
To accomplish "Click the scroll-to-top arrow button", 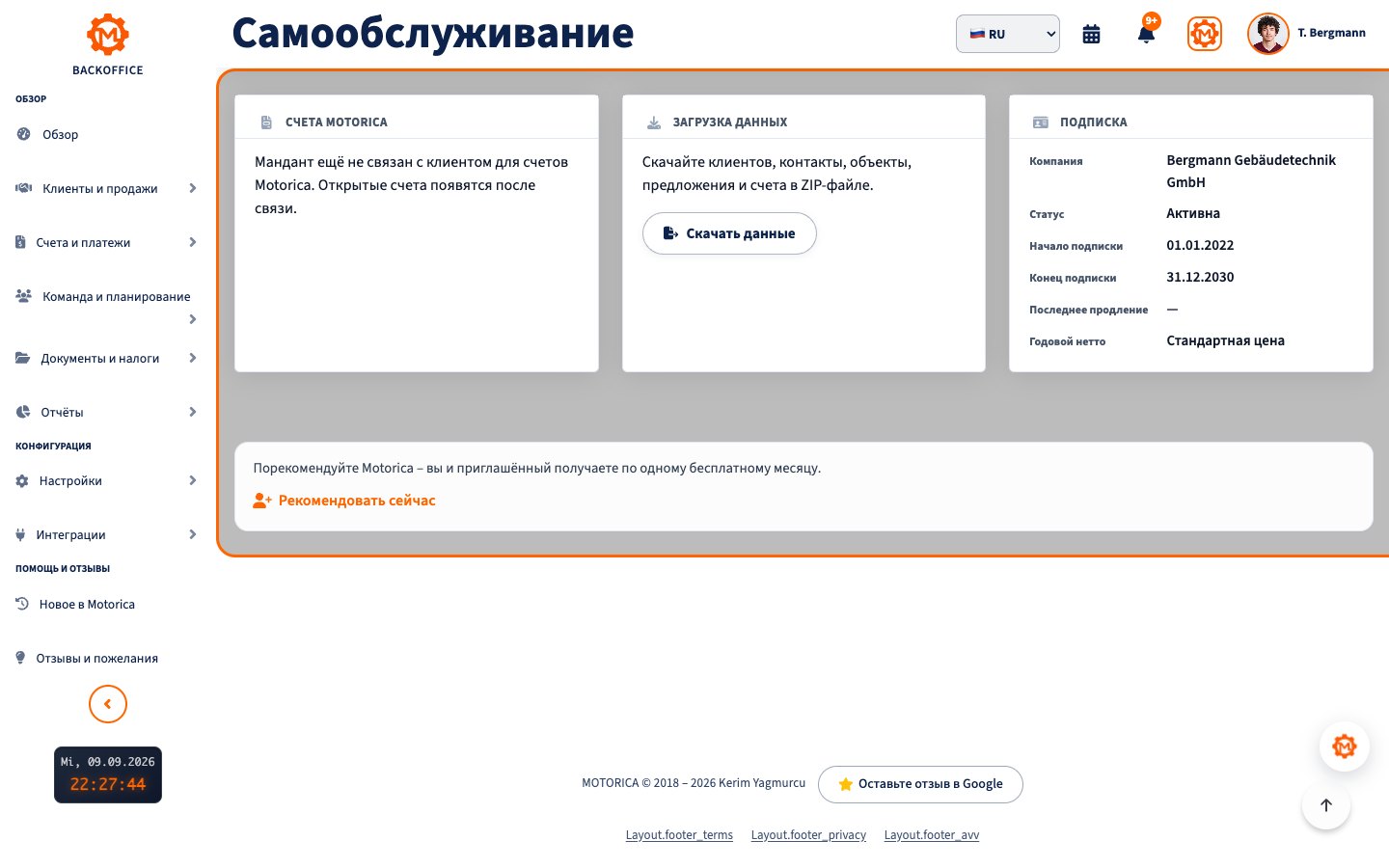I will point(1326,805).
